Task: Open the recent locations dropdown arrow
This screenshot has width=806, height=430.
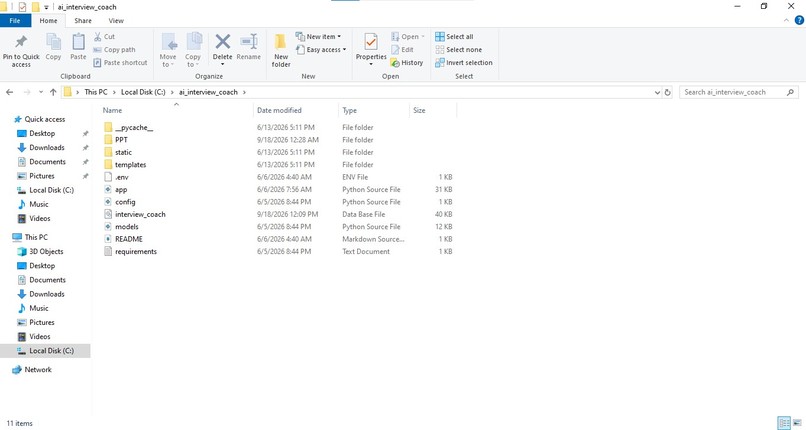Action: 41,92
